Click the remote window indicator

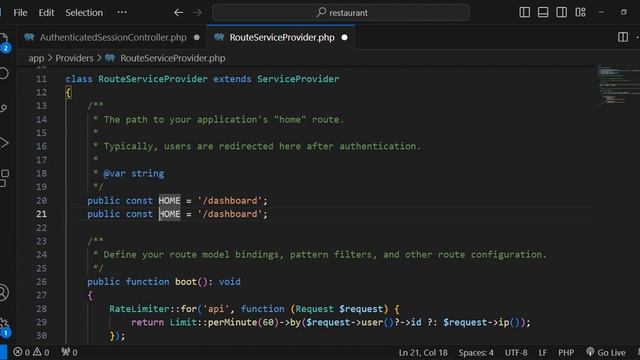click(x=3, y=353)
